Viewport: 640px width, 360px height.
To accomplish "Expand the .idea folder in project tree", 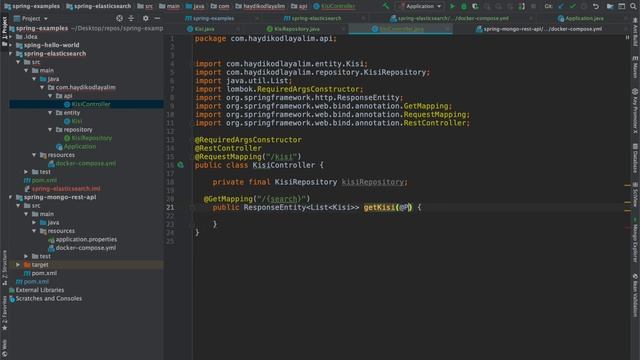I will [11, 37].
